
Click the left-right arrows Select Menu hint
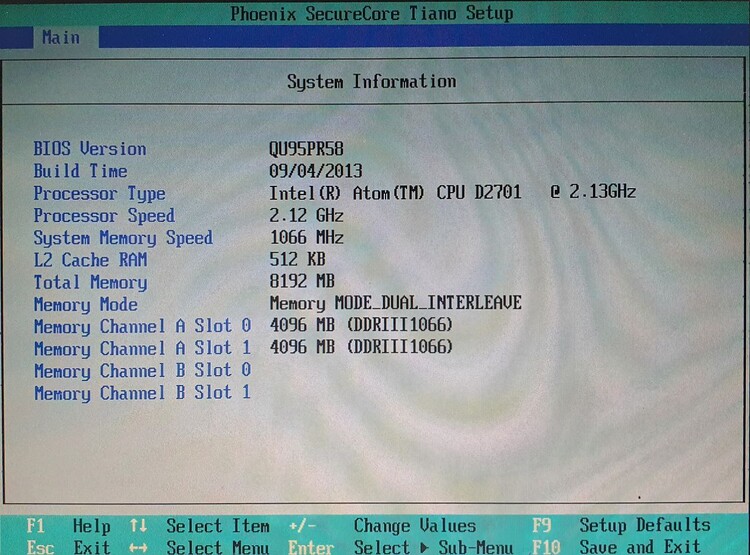199,547
